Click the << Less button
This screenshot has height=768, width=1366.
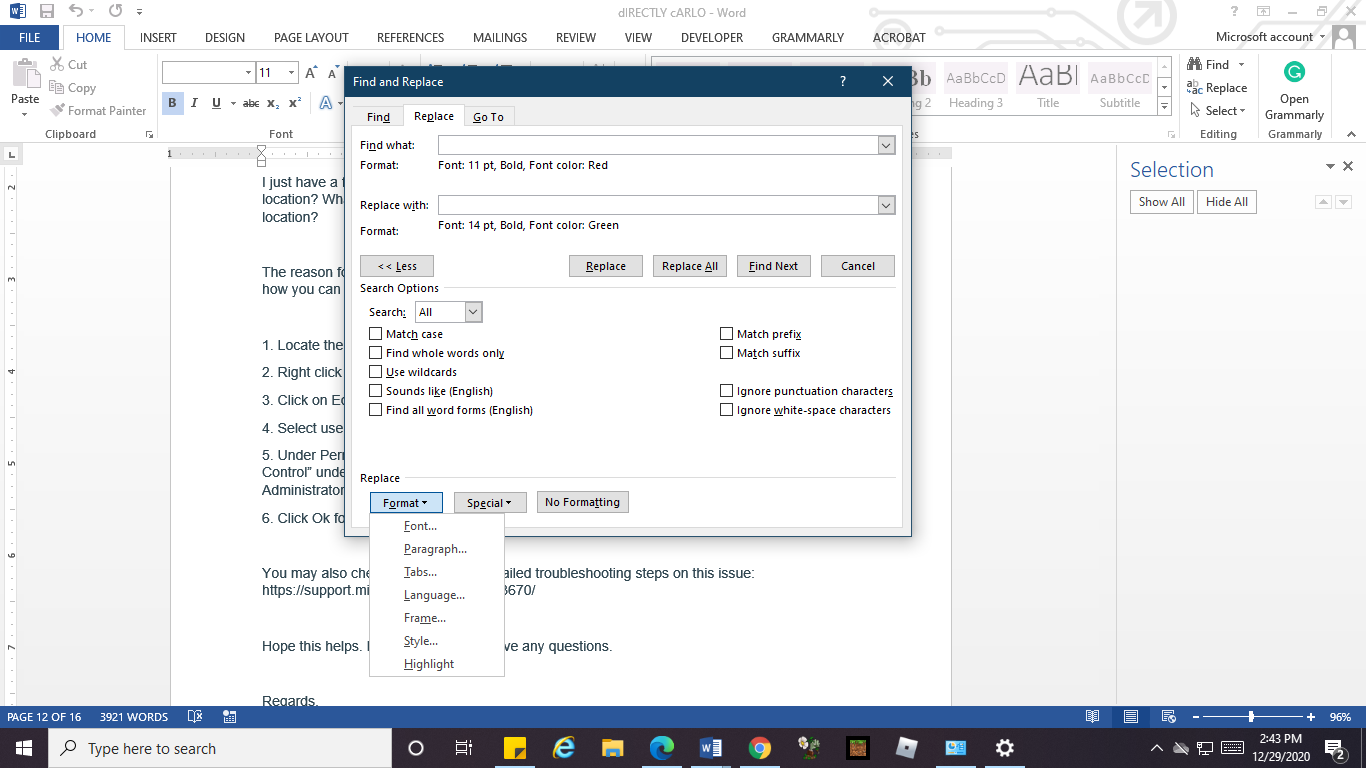pyautogui.click(x=397, y=266)
